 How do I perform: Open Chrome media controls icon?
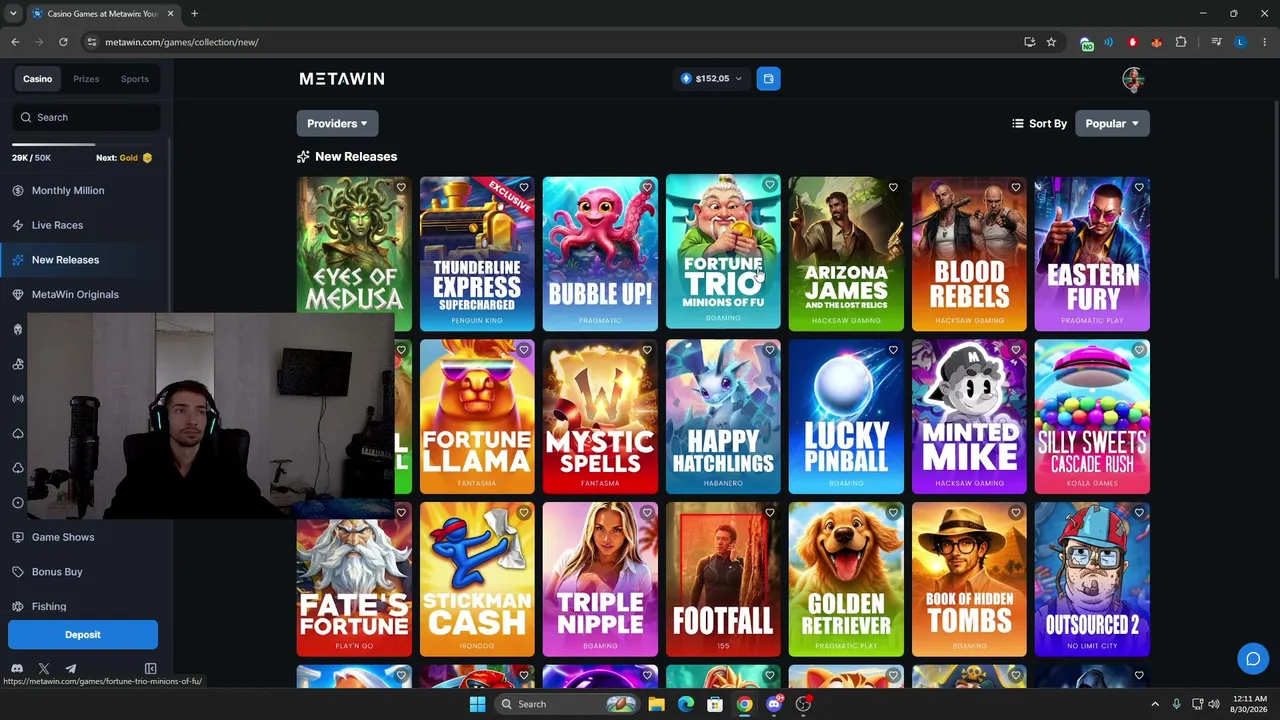click(x=1216, y=42)
